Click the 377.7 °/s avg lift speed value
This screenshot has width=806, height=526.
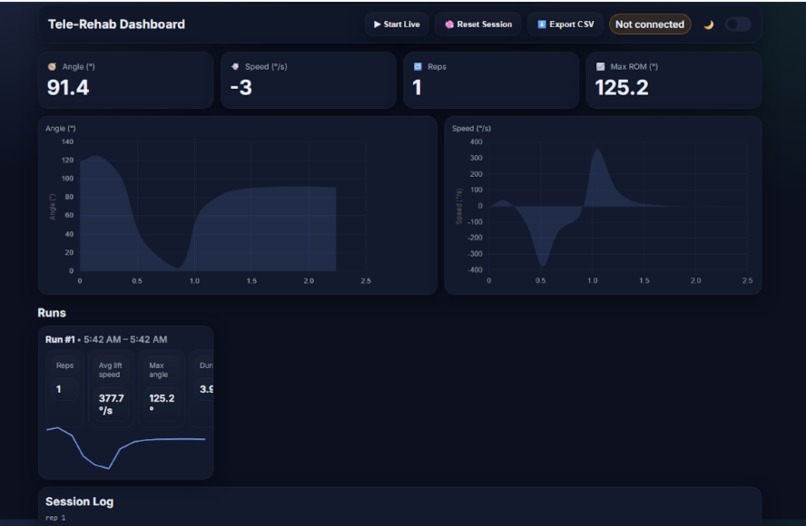pyautogui.click(x=111, y=404)
